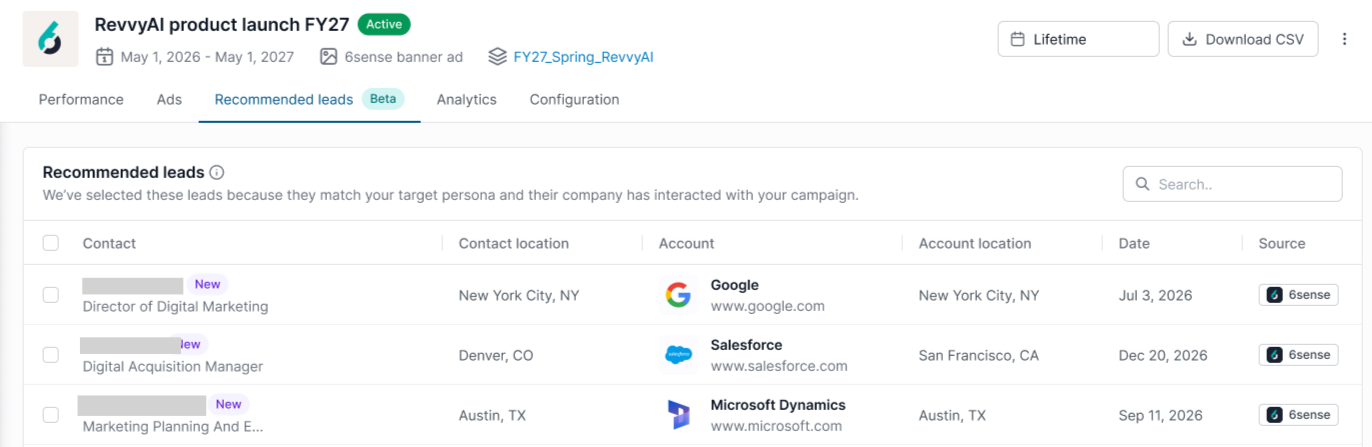
Task: Click the Date column header
Action: pos(1134,243)
